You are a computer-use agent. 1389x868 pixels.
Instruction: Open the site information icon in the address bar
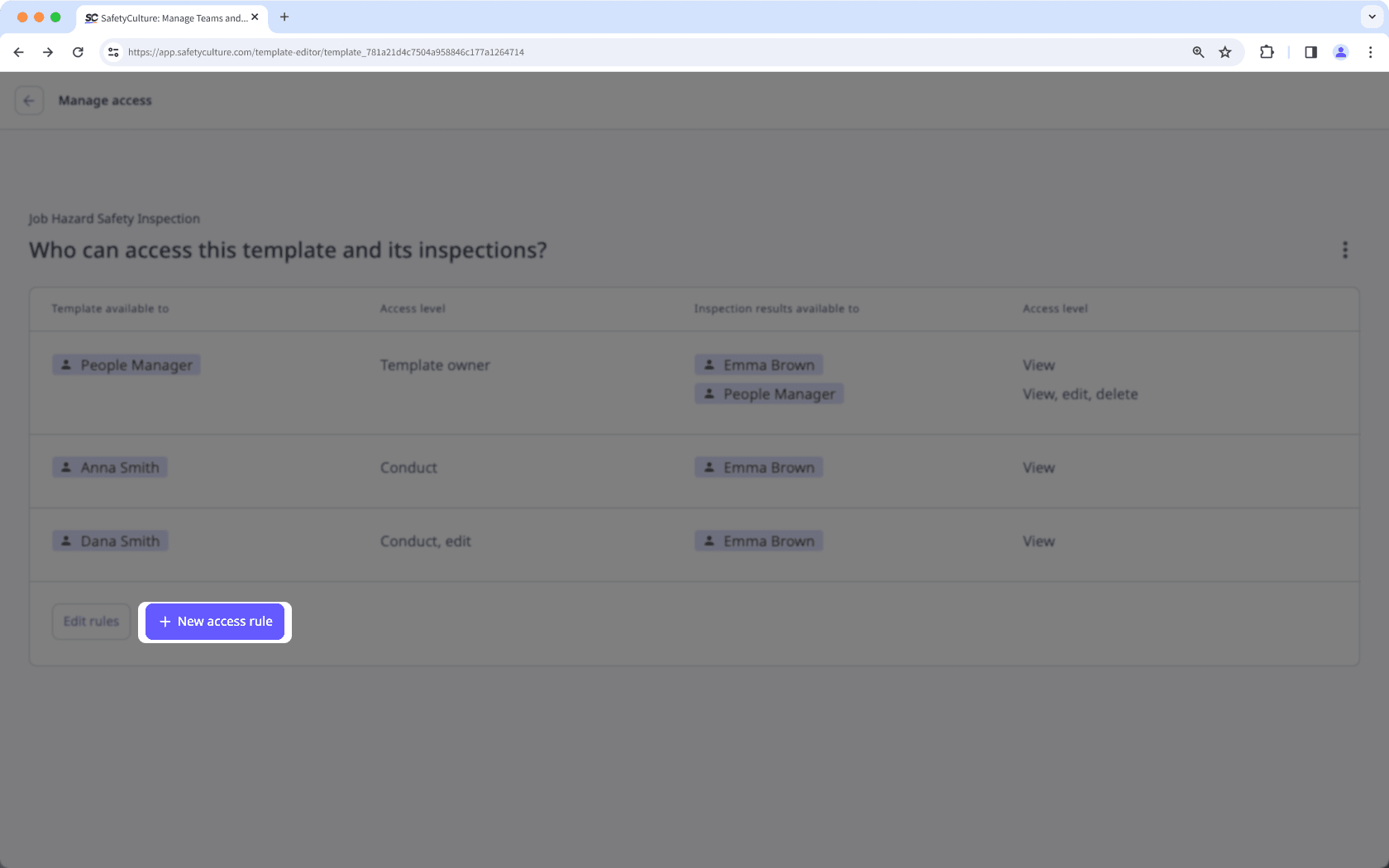(112, 51)
